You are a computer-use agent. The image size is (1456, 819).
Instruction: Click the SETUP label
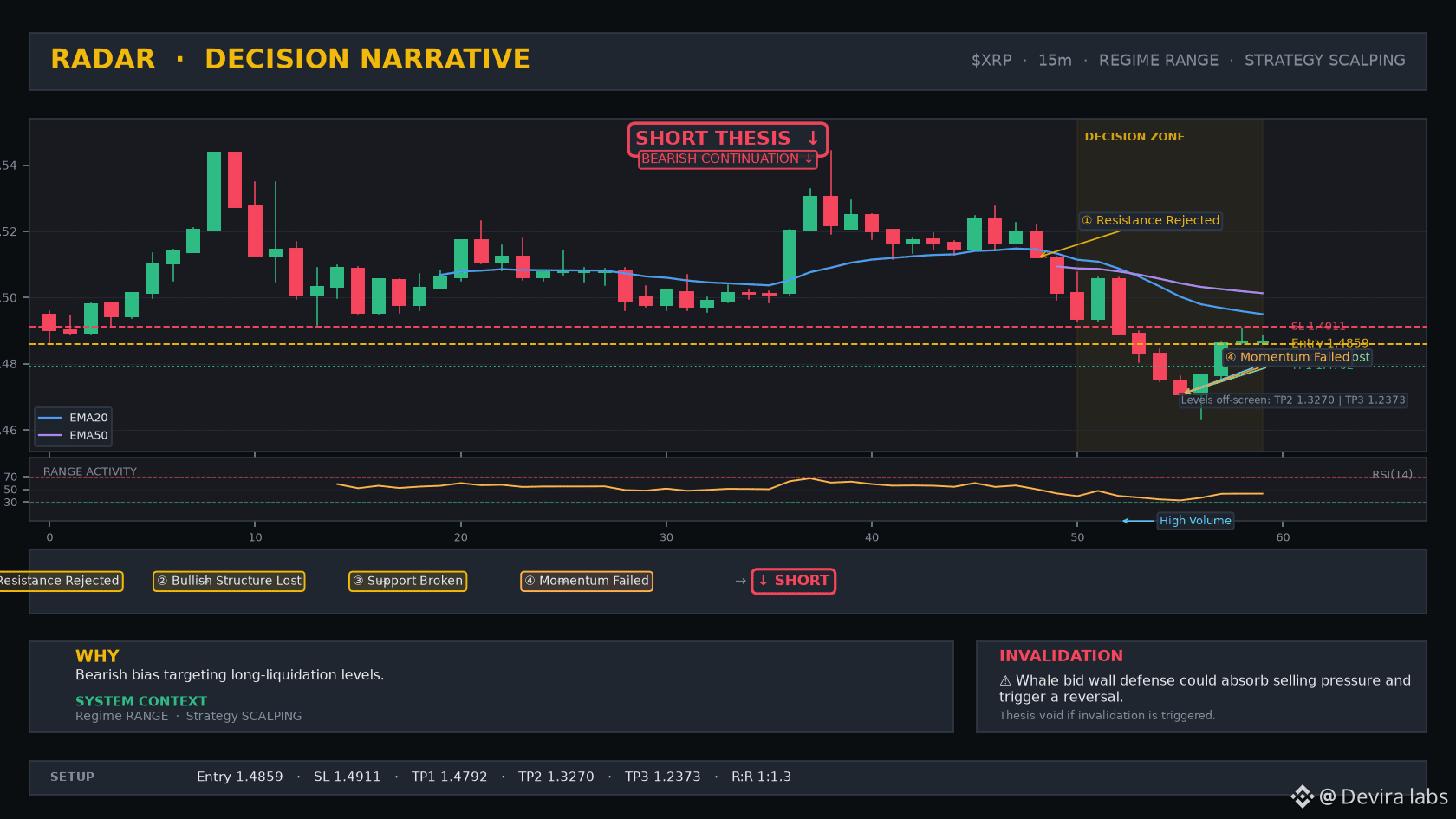click(72, 777)
